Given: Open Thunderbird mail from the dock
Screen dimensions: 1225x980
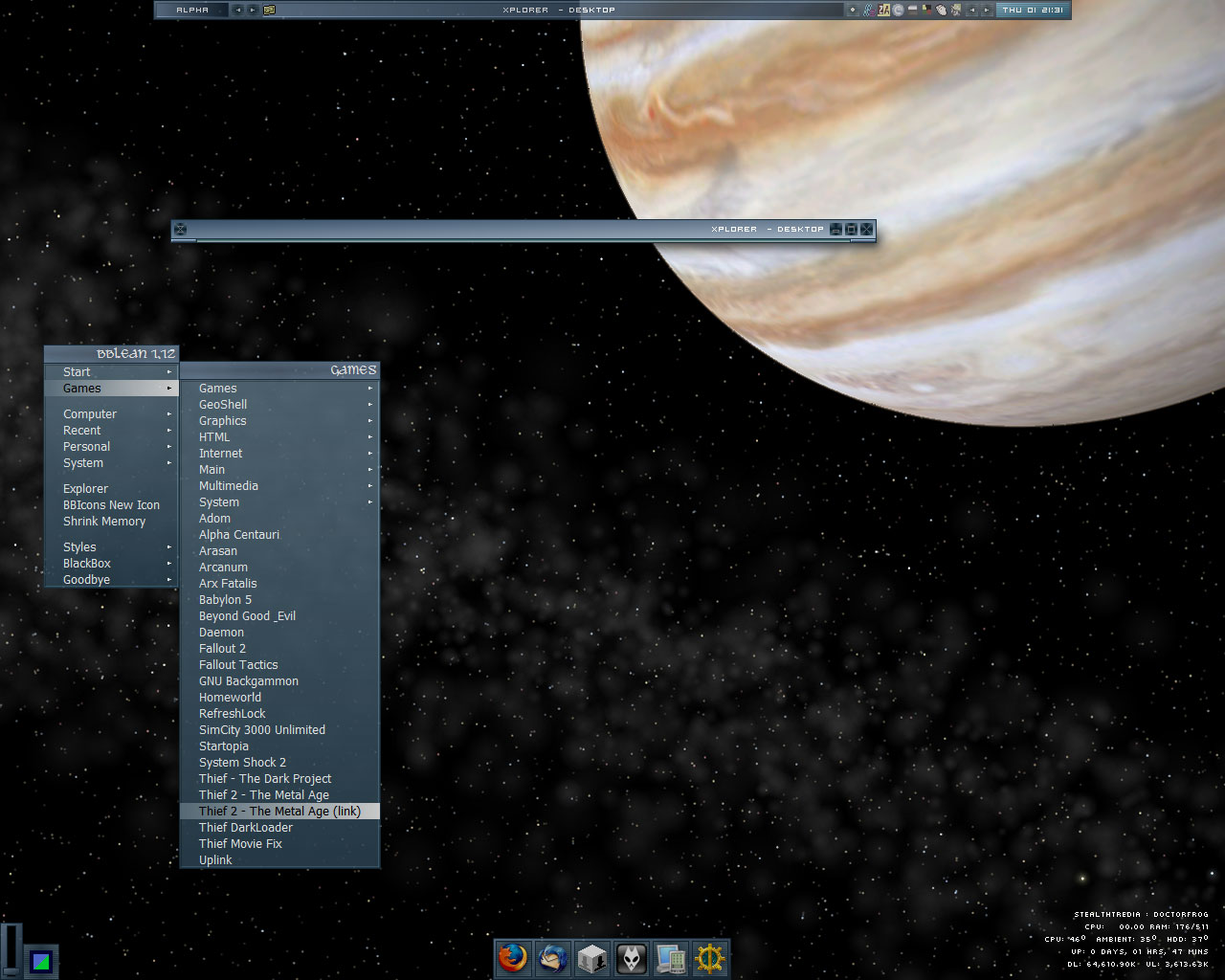Looking at the screenshot, I should [552, 958].
